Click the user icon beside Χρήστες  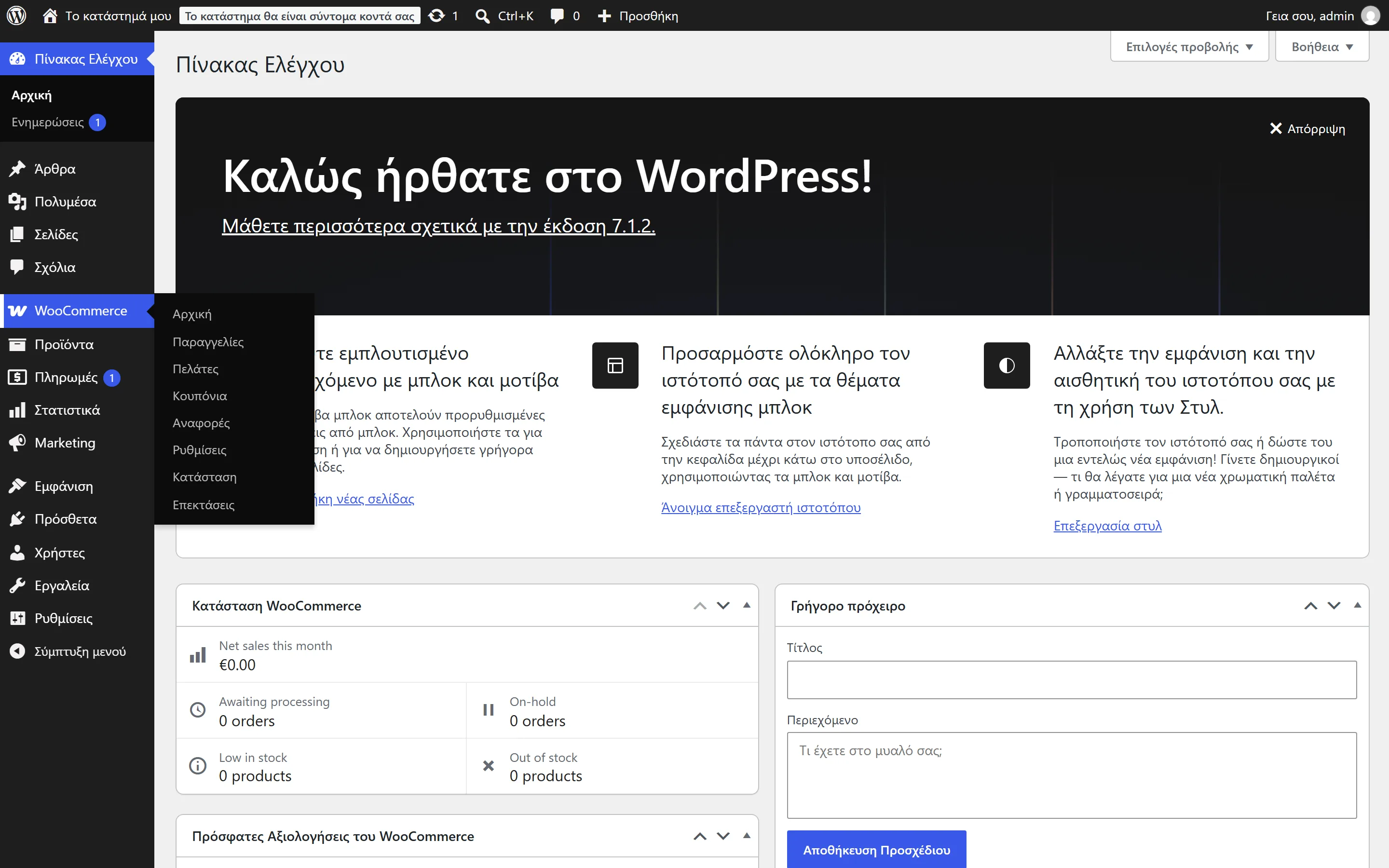click(18, 552)
